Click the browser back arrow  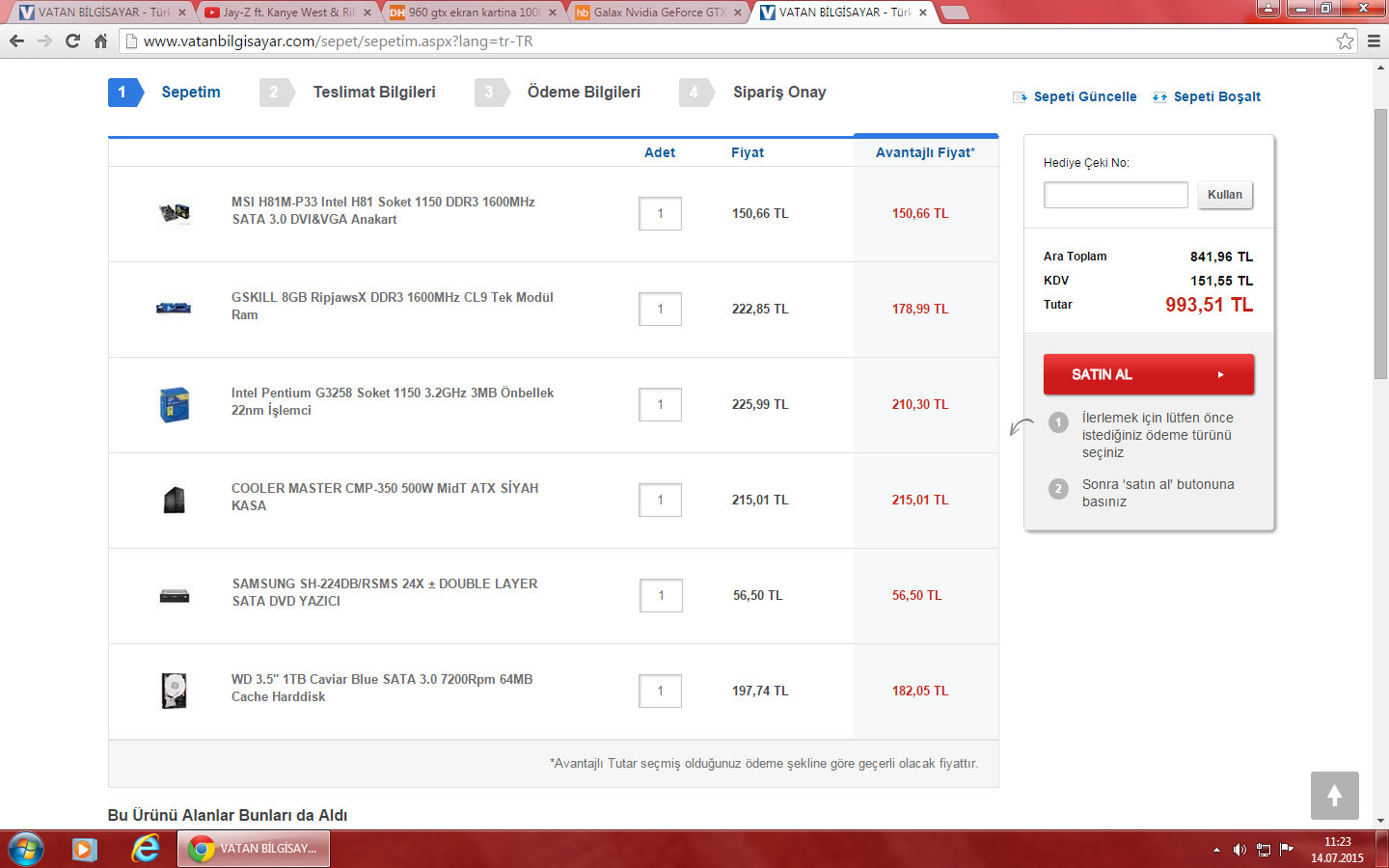[16, 41]
